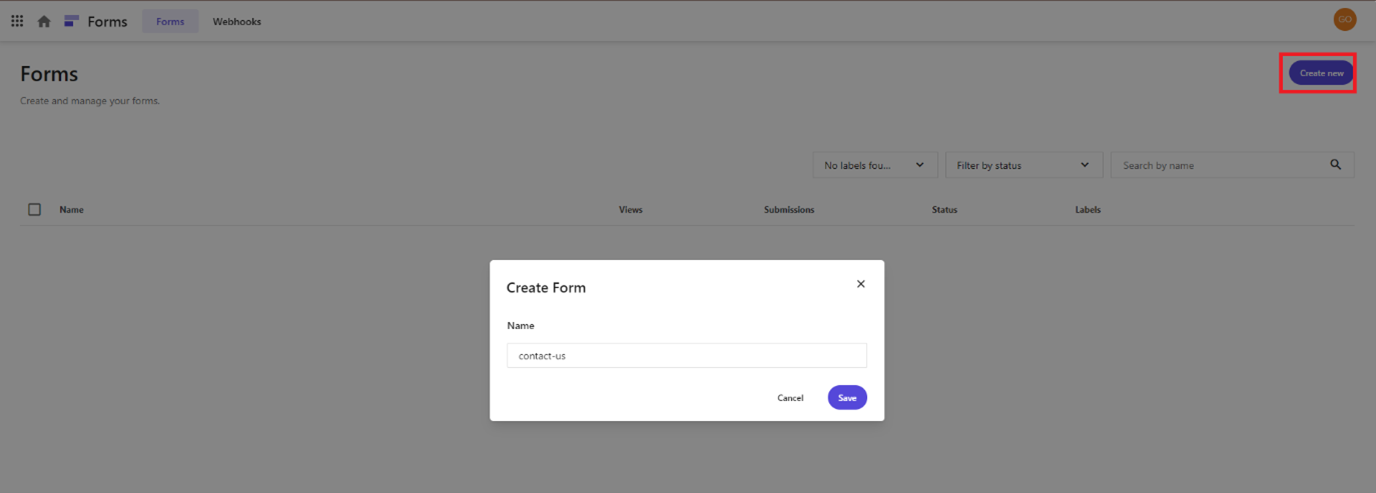
Task: Tick the select-all forms checkbox
Action: pyautogui.click(x=34, y=210)
